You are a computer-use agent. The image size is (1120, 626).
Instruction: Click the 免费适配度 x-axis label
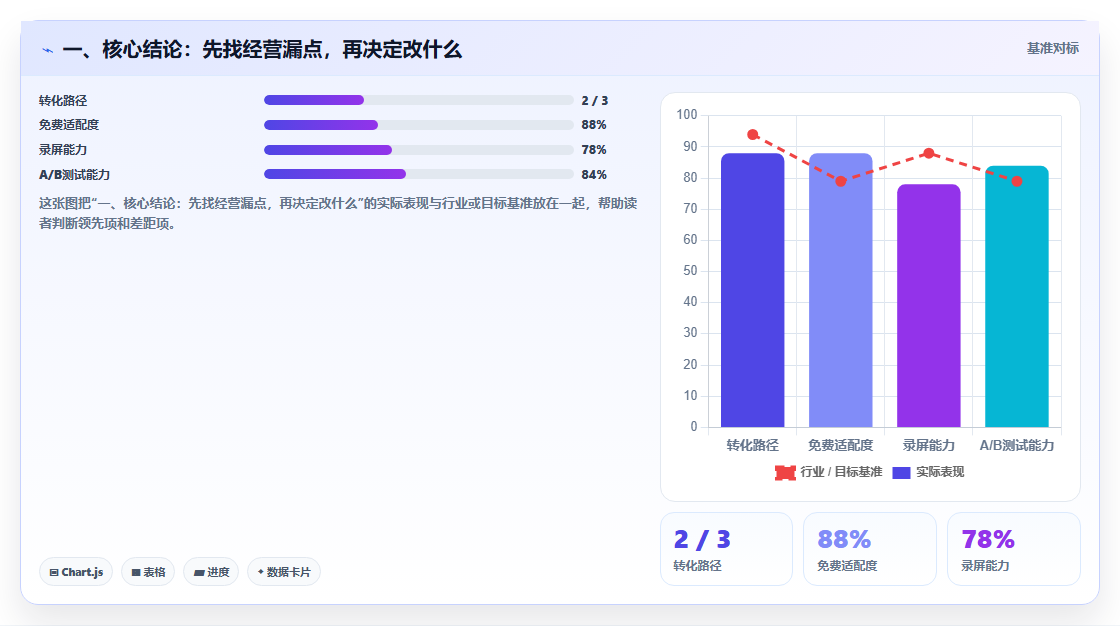pyautogui.click(x=841, y=445)
